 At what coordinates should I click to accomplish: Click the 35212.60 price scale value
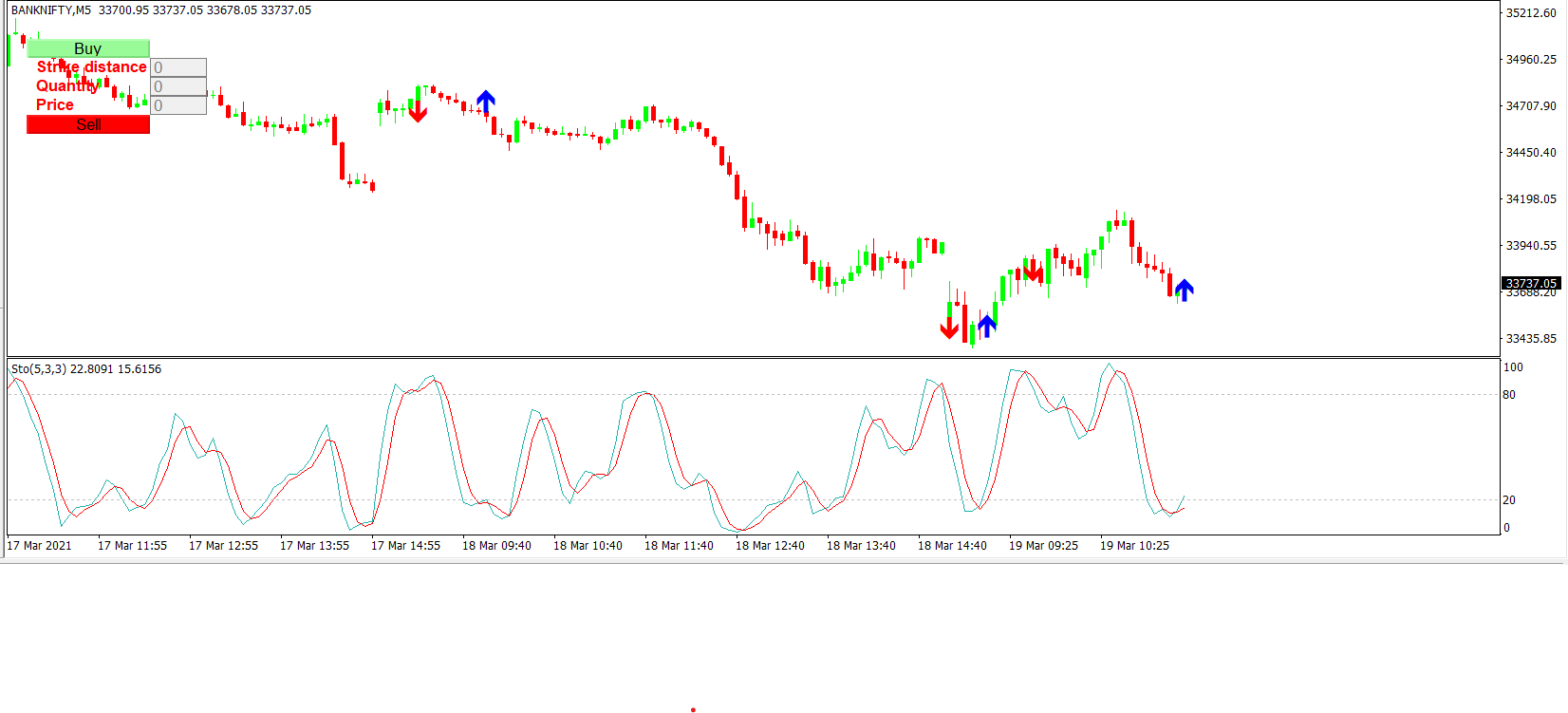click(1531, 13)
